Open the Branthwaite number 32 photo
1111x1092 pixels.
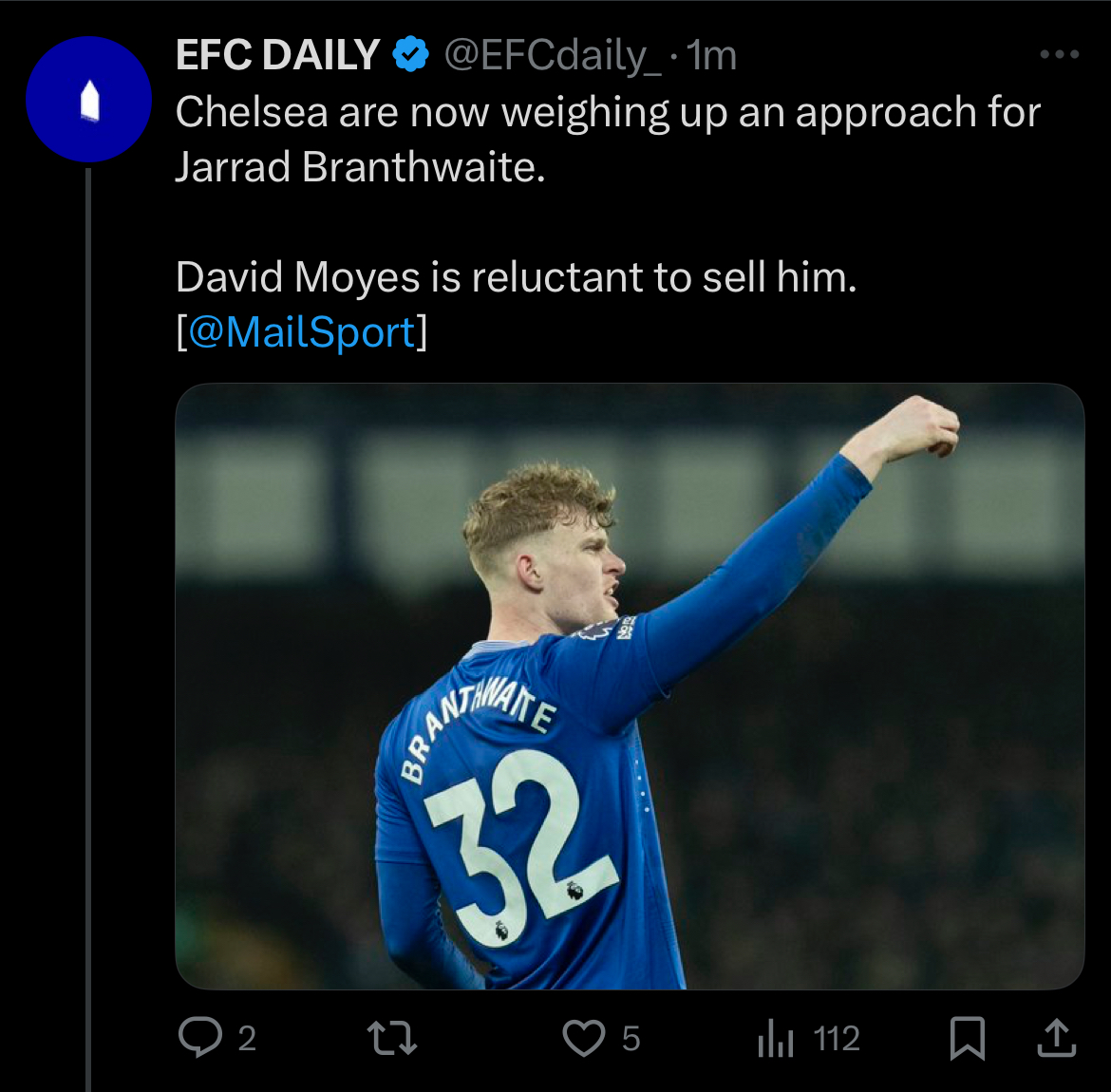[x=629, y=686]
